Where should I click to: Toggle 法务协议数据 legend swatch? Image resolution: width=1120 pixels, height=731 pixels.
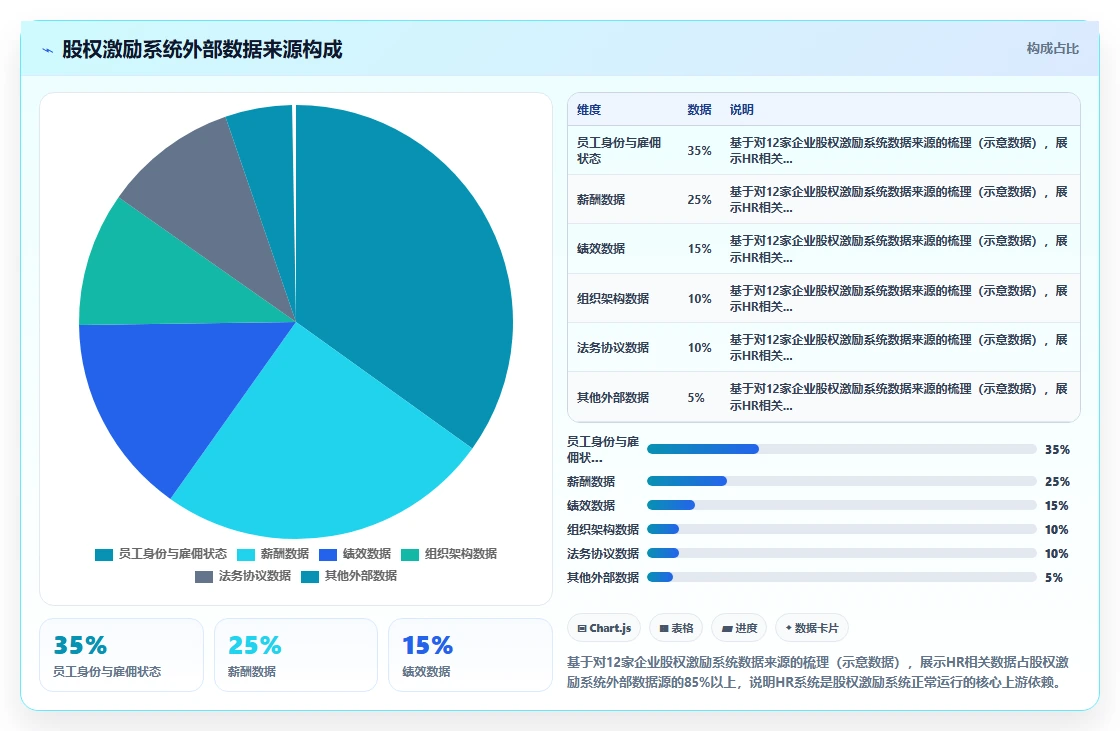pos(204,577)
